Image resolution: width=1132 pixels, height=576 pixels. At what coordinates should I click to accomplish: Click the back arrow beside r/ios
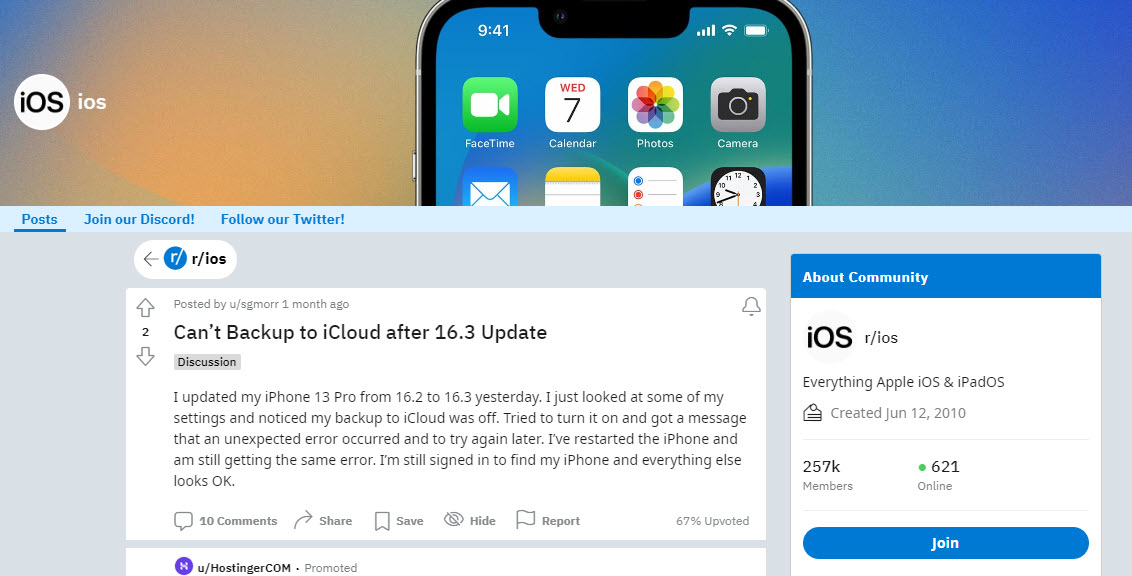[x=150, y=259]
